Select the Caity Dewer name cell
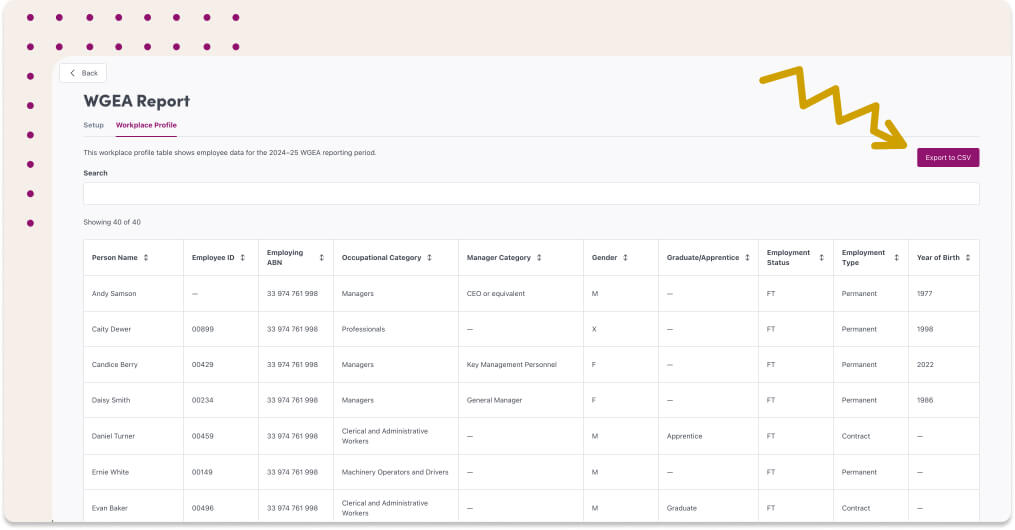This screenshot has width=1015, height=530. (111, 329)
